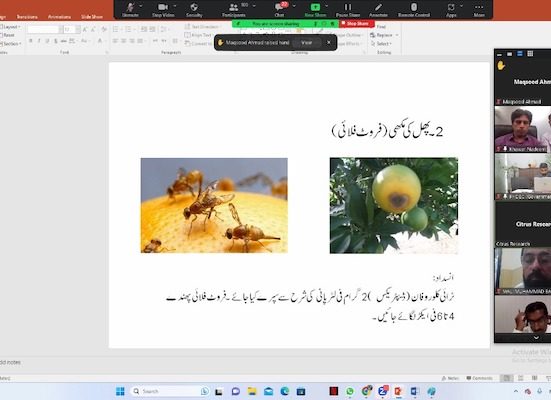Viewport: 551px width, 400px height.
Task: Toggle Bold formatting
Action: tap(31, 41)
